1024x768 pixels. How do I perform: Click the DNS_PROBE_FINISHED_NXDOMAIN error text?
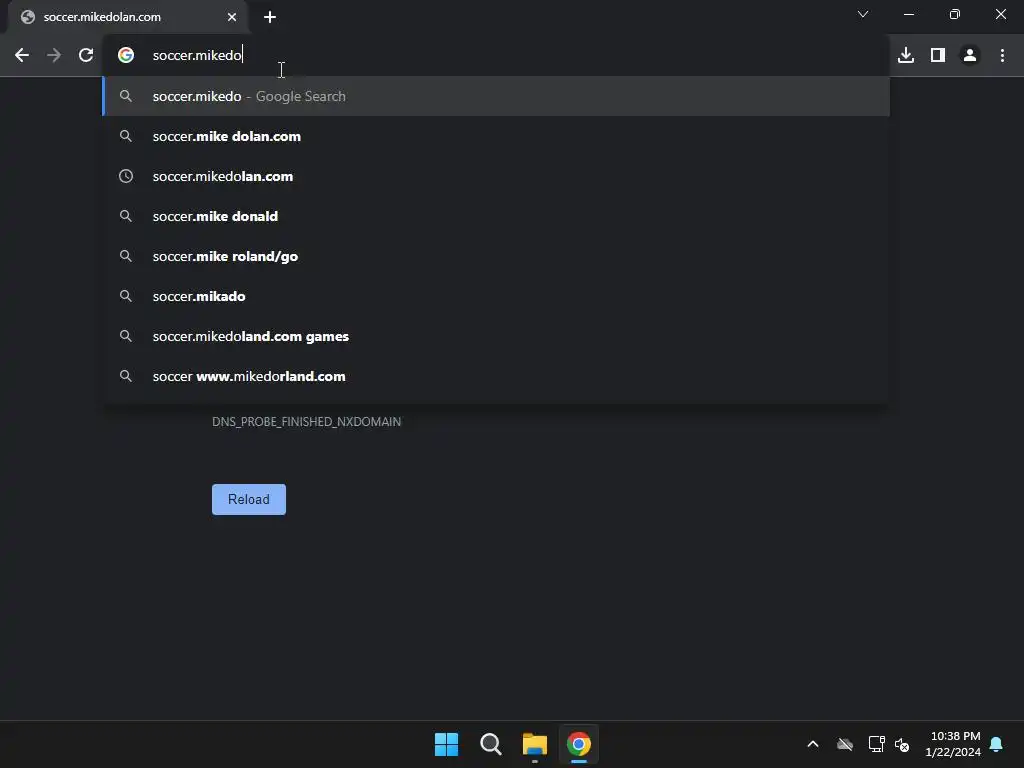coord(306,422)
